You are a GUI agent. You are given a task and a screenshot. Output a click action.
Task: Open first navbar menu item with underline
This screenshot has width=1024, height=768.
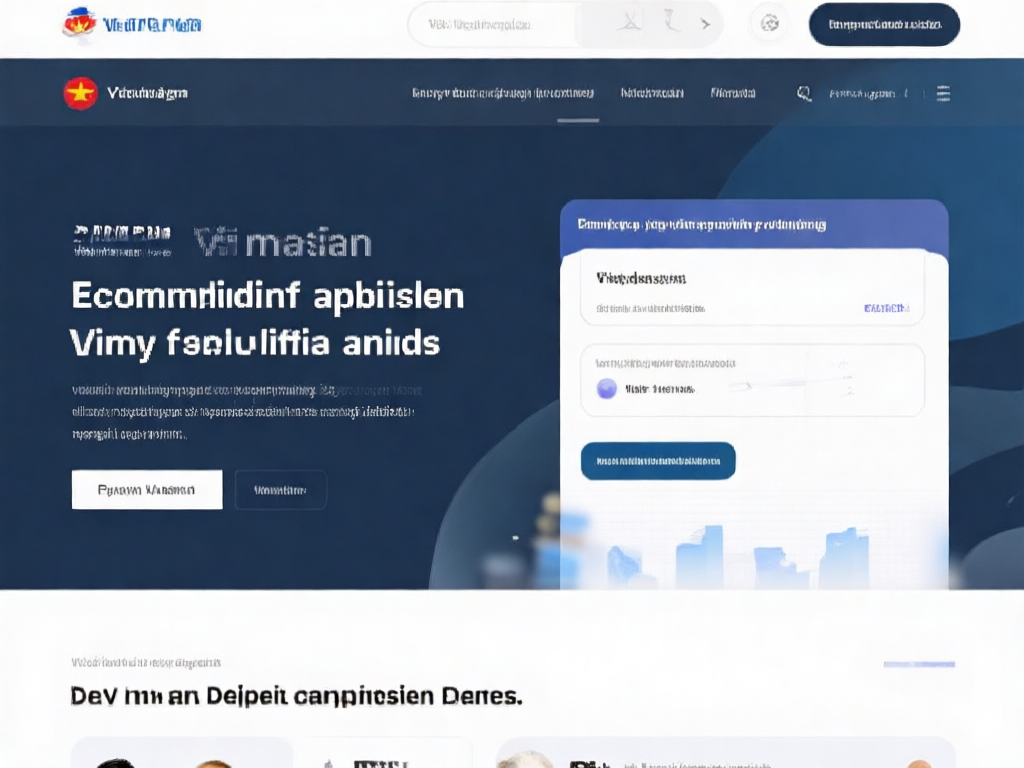(x=503, y=93)
